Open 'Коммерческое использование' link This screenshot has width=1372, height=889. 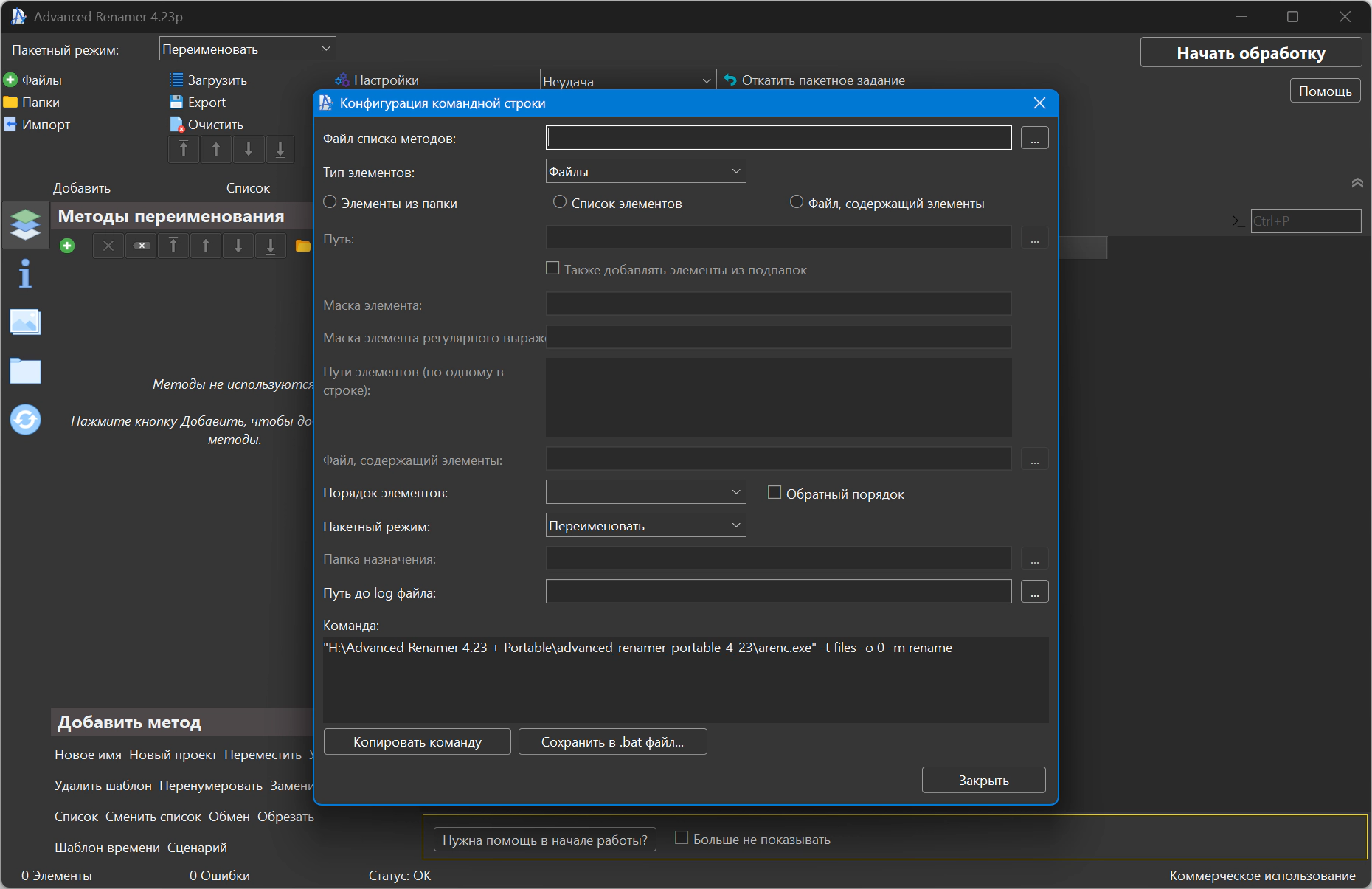[x=1262, y=875]
